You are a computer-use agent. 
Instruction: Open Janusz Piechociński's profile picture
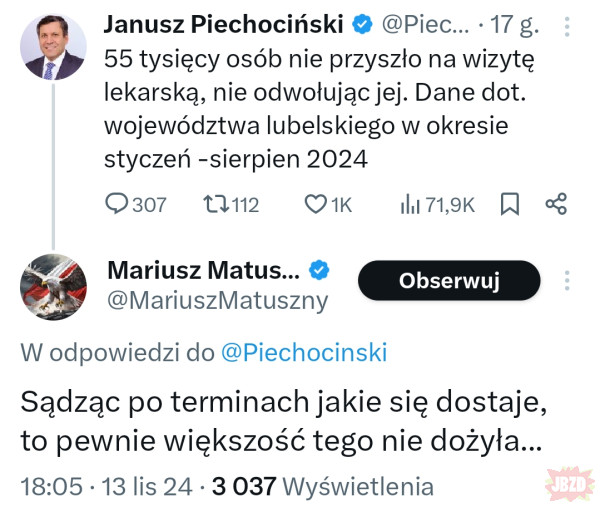click(53, 48)
